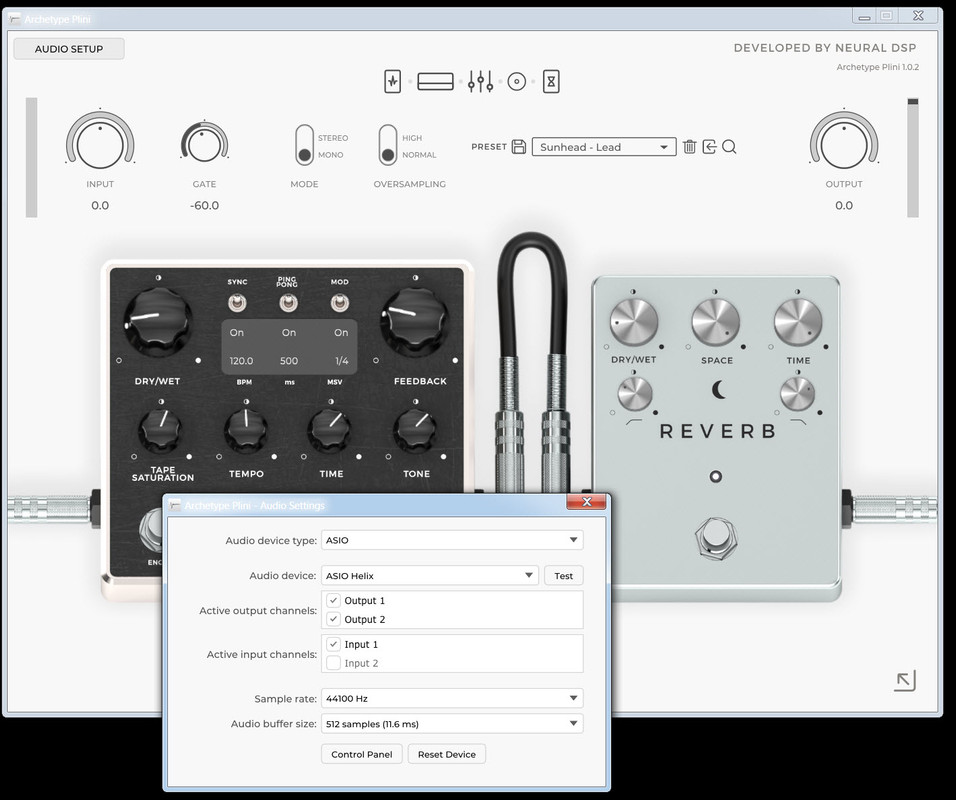
Task: Click the AUDIO SETUP button
Action: click(69, 49)
